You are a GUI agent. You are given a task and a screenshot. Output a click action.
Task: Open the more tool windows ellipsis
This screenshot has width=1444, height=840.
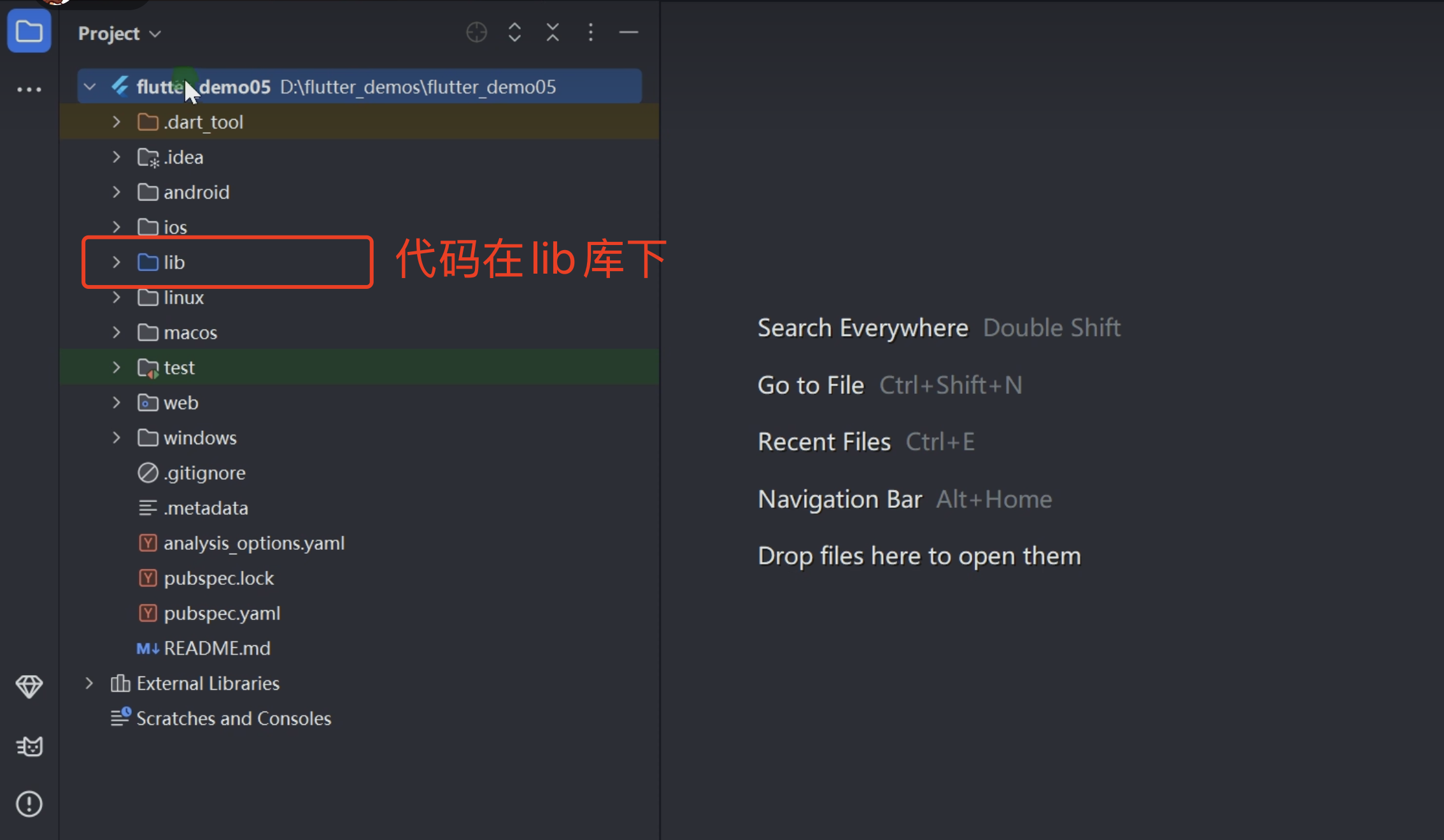click(x=29, y=90)
